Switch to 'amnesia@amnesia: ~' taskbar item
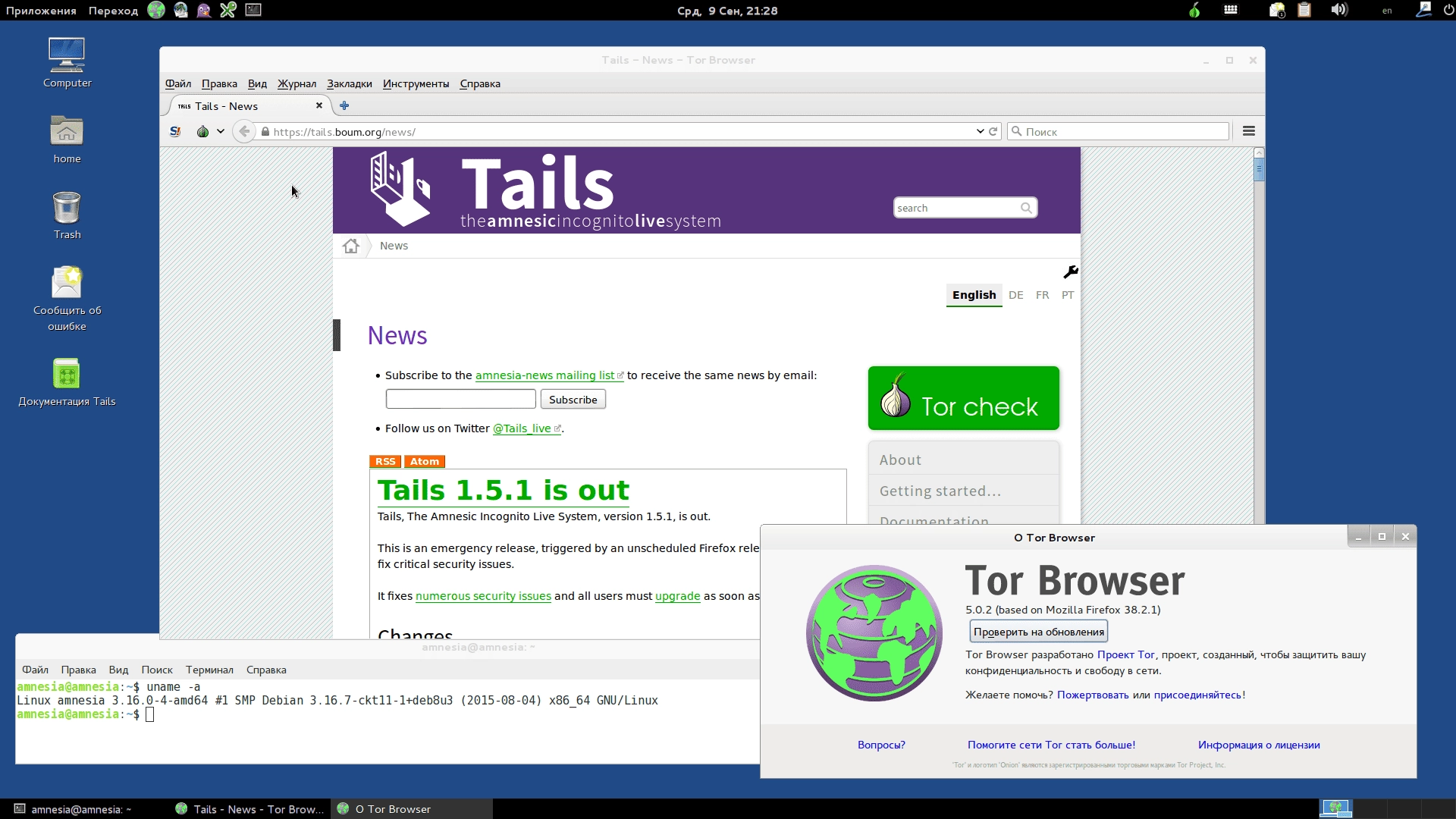The height and width of the screenshot is (819, 1456). coord(80,809)
